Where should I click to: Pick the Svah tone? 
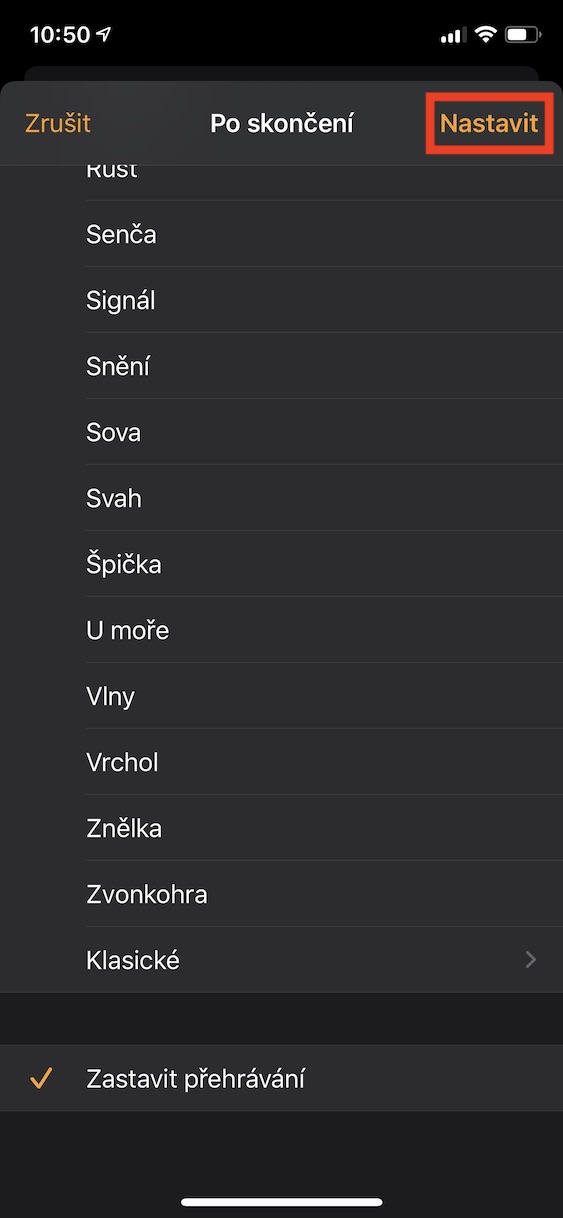tap(281, 498)
